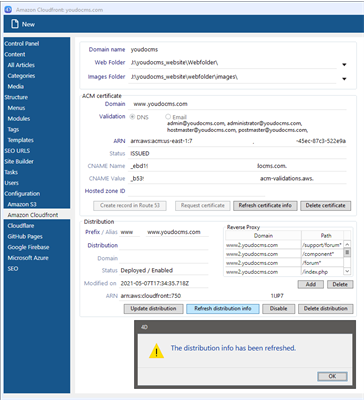Open Control Panel in sidebar
364x400 pixels.
[22, 44]
